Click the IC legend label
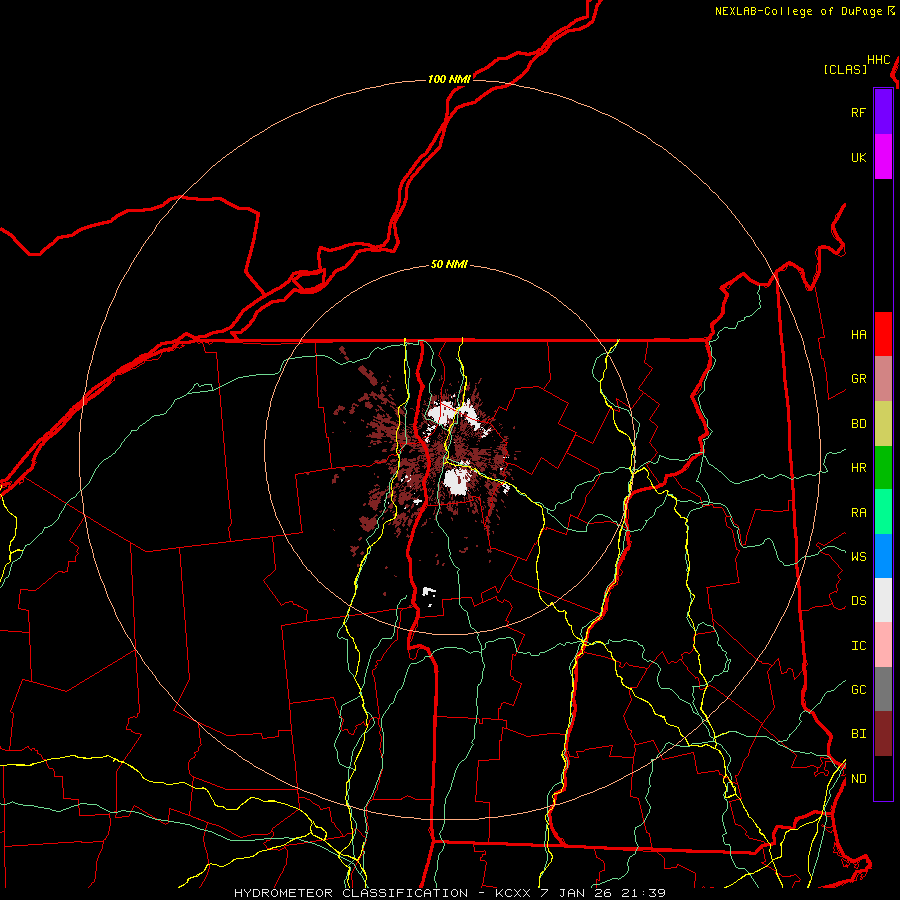900x900 pixels. click(x=858, y=646)
